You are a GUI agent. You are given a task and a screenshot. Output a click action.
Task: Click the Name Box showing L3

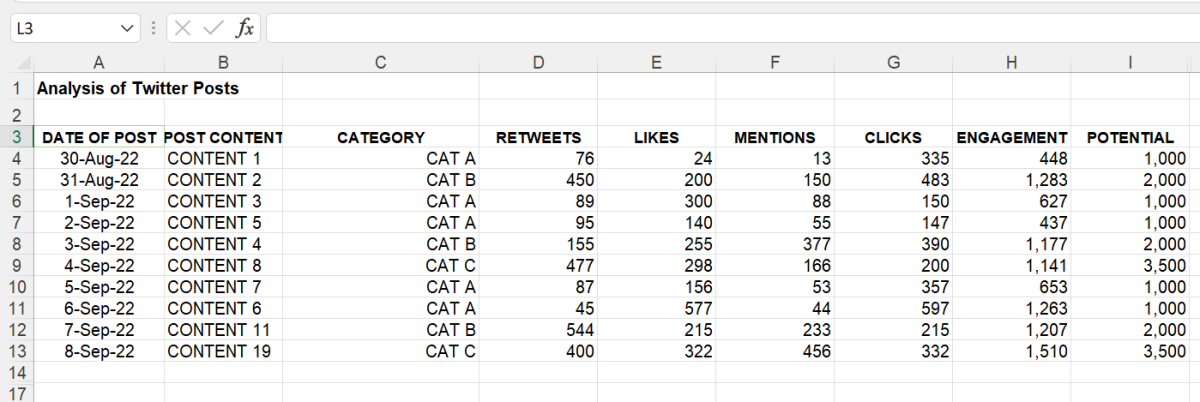tap(62, 29)
